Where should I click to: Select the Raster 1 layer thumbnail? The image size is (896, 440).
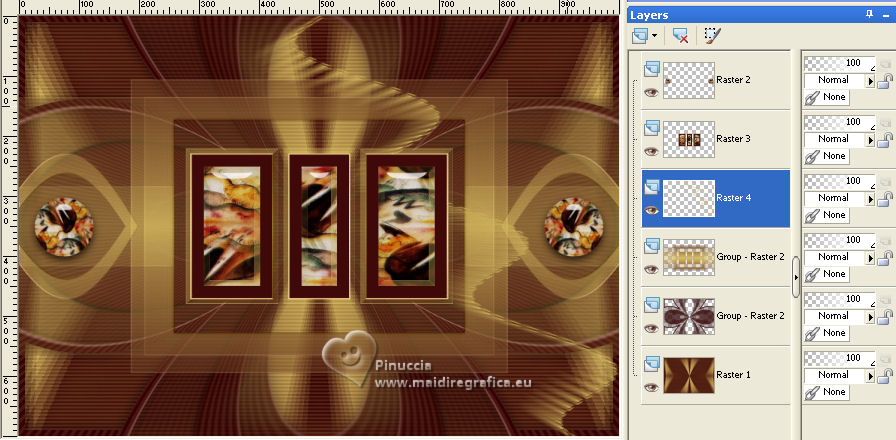[689, 375]
